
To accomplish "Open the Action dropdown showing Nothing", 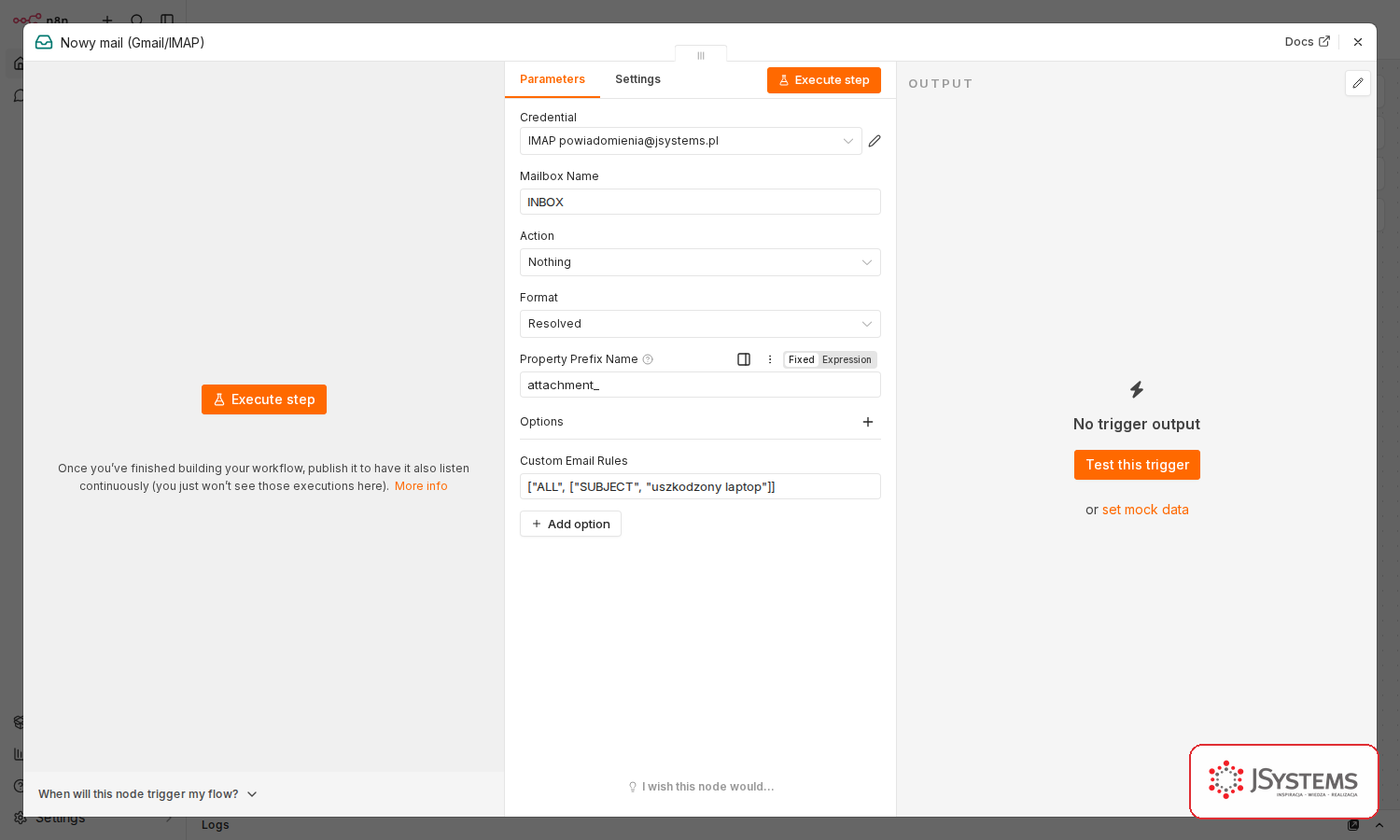I will pyautogui.click(x=700, y=262).
